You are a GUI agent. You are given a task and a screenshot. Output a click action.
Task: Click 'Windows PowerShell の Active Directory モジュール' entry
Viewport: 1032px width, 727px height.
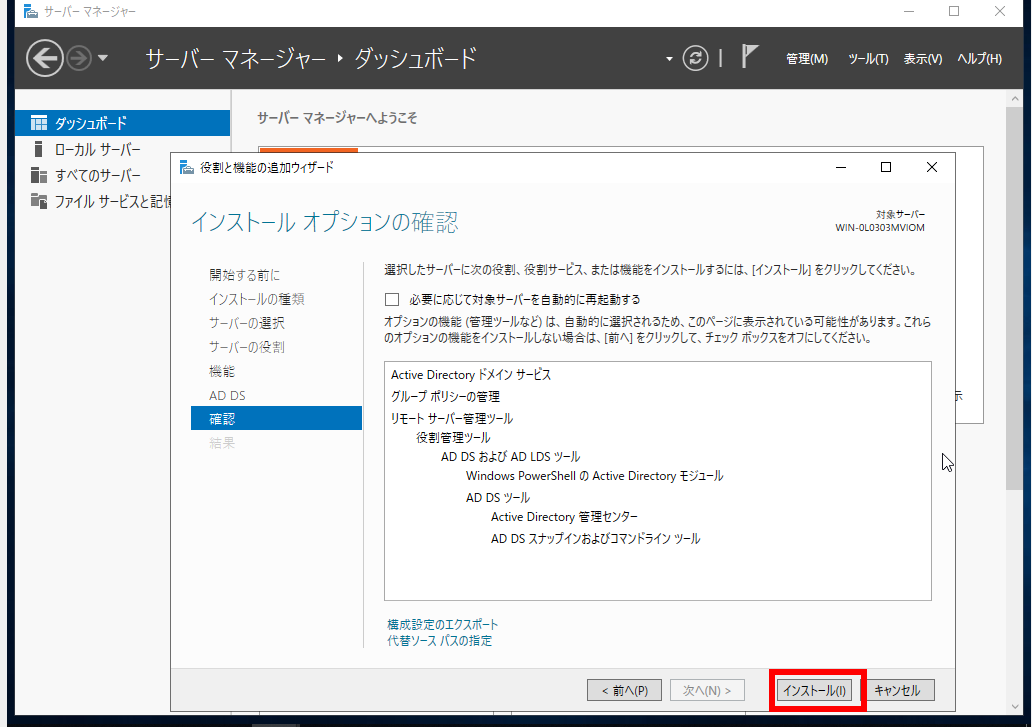tap(594, 476)
